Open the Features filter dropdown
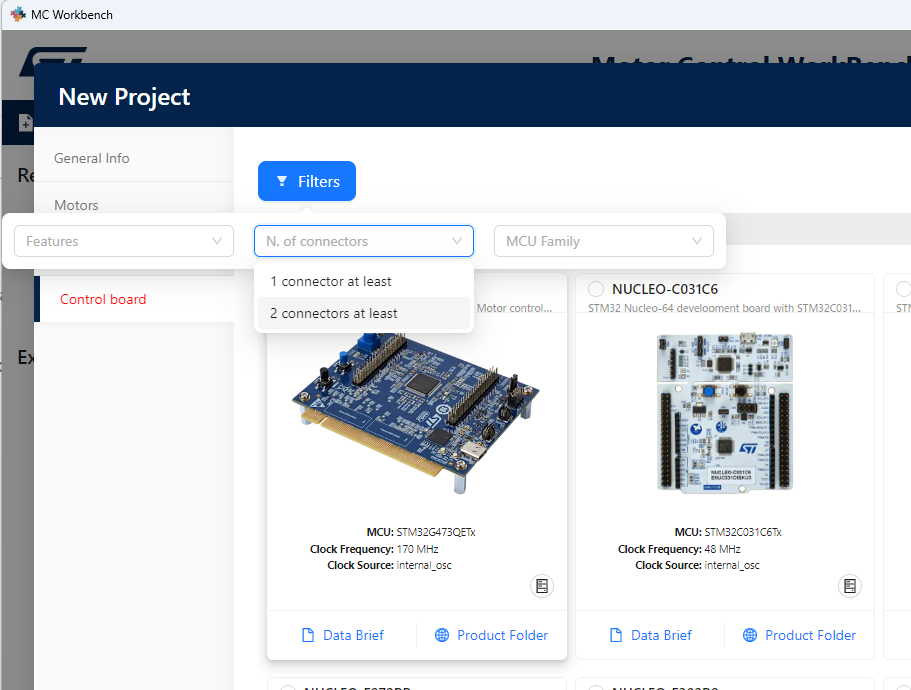The height and width of the screenshot is (690, 911). click(123, 241)
